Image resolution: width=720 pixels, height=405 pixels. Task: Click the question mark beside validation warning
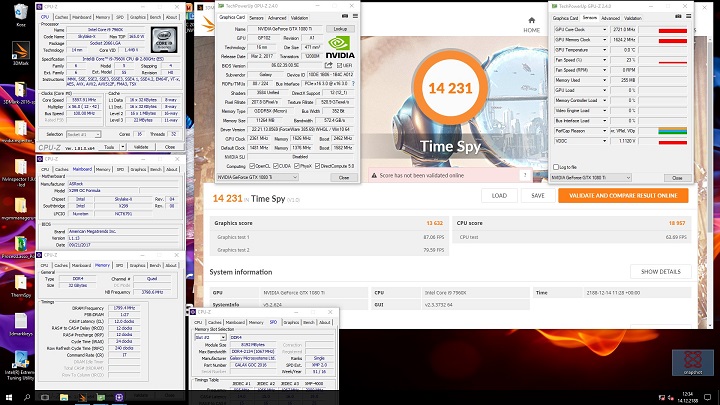click(525, 175)
